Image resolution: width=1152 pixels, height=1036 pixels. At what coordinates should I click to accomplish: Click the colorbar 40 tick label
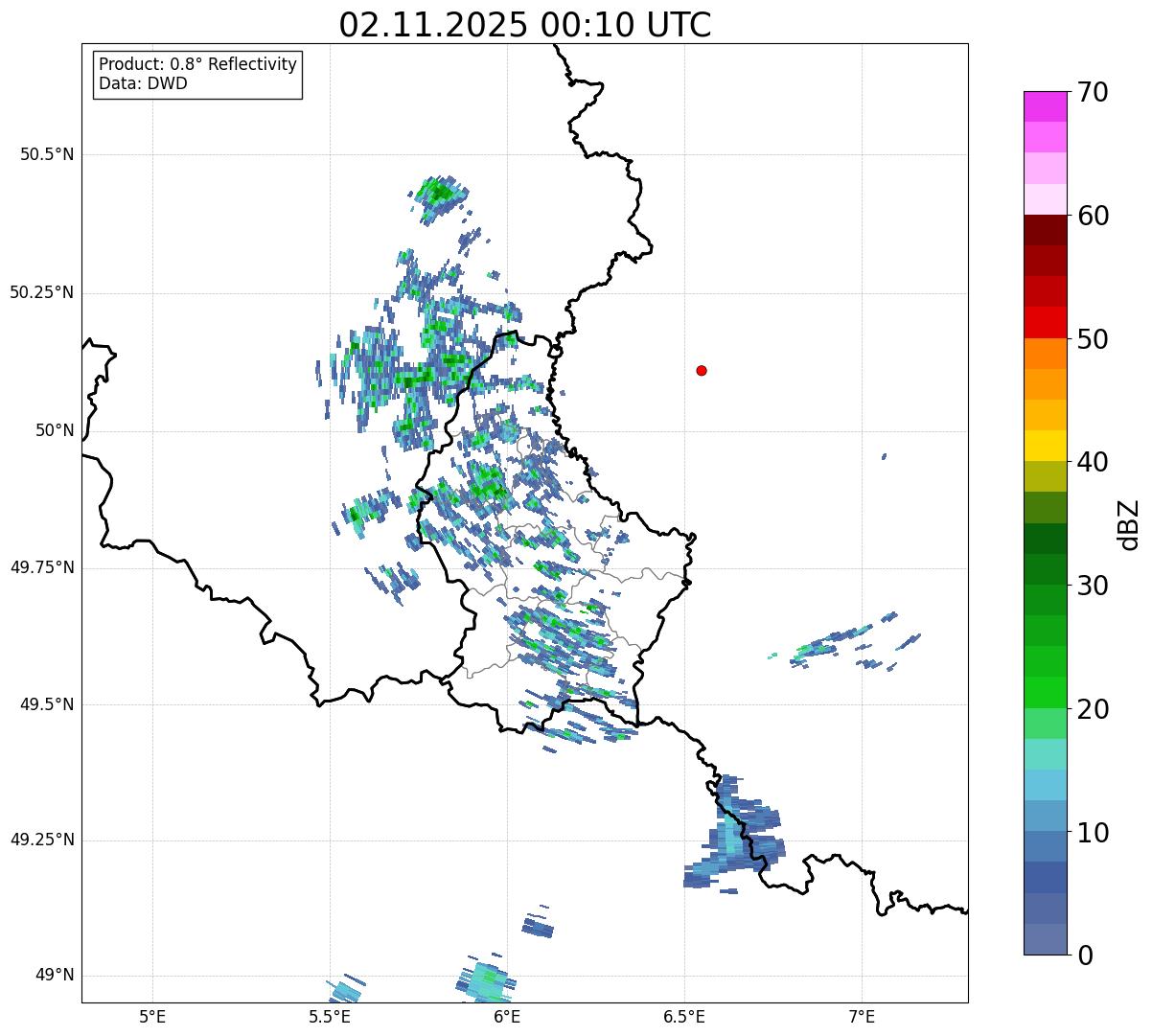click(1093, 462)
